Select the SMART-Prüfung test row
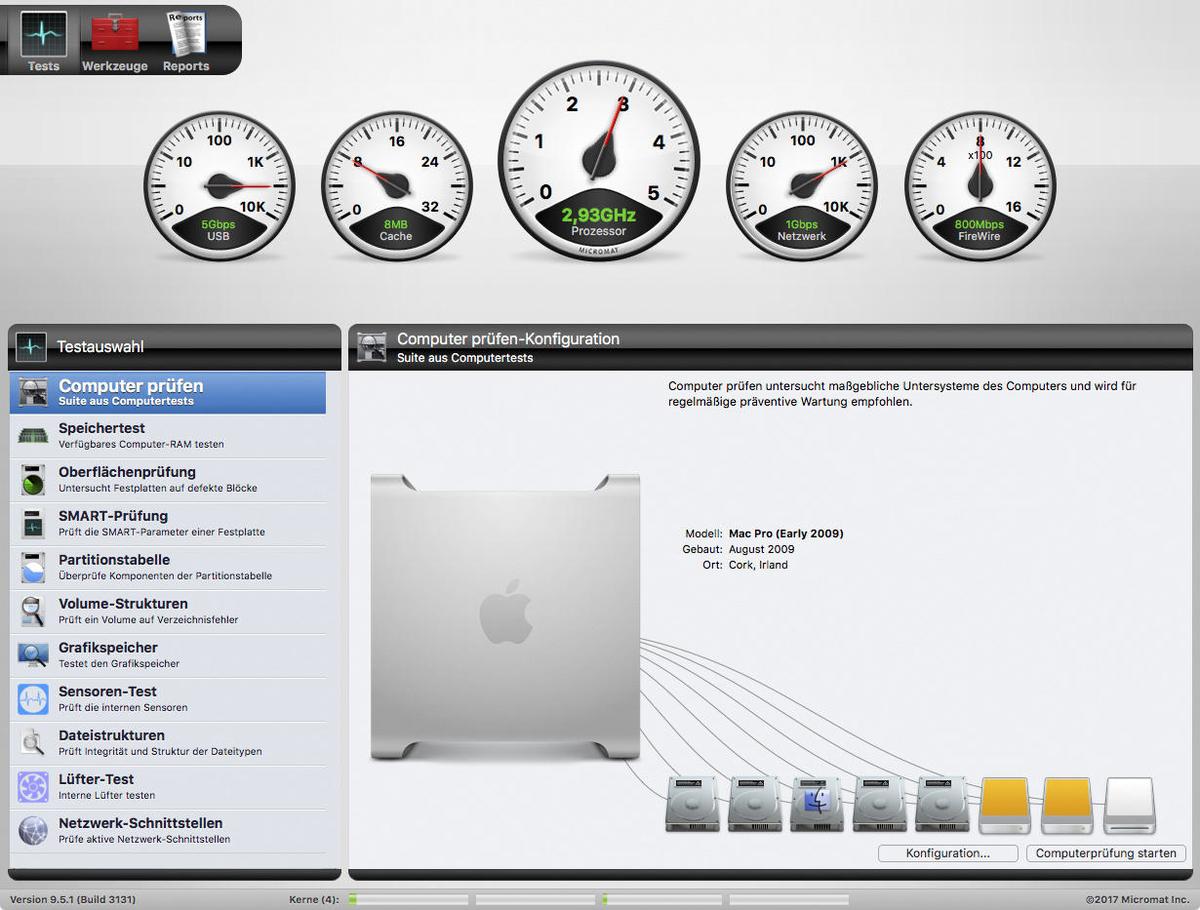The height and width of the screenshot is (910, 1200). point(168,524)
